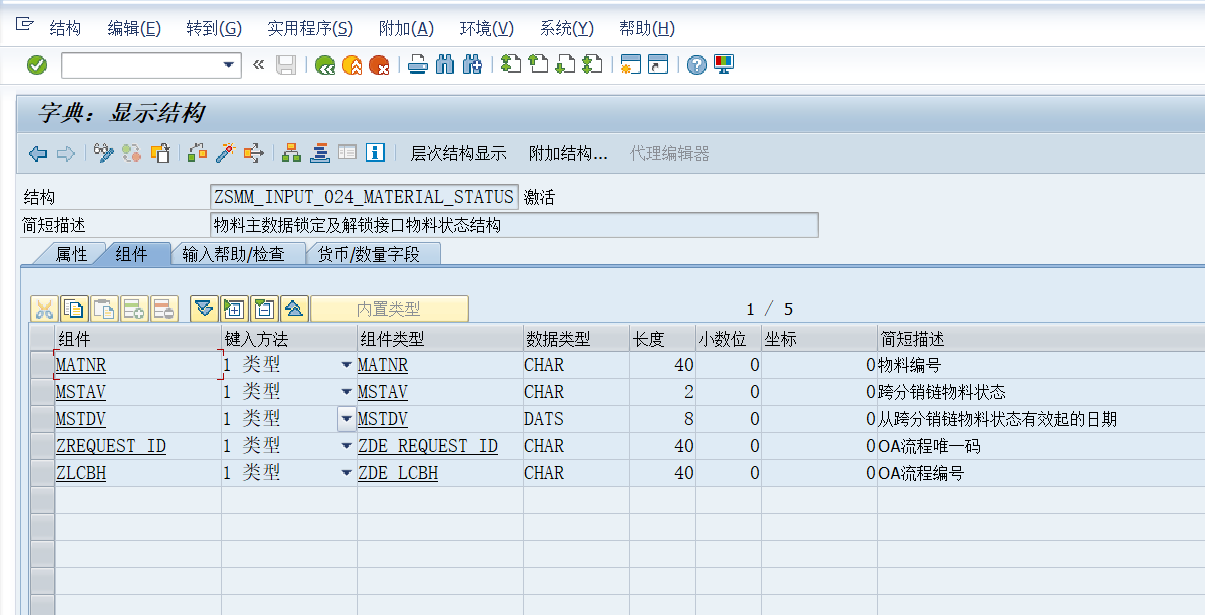Go to the first page icon
The image size is (1205, 615).
(x=511, y=65)
